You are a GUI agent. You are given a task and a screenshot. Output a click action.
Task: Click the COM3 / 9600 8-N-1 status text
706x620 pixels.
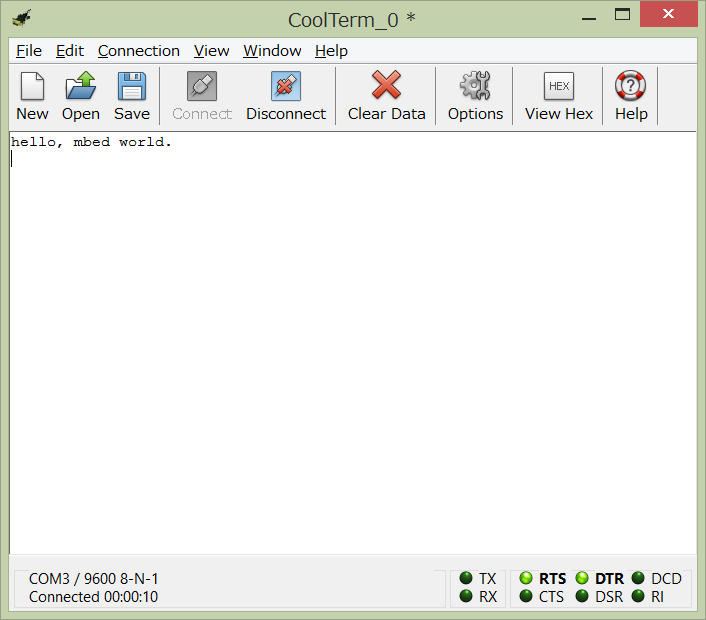pyautogui.click(x=94, y=579)
